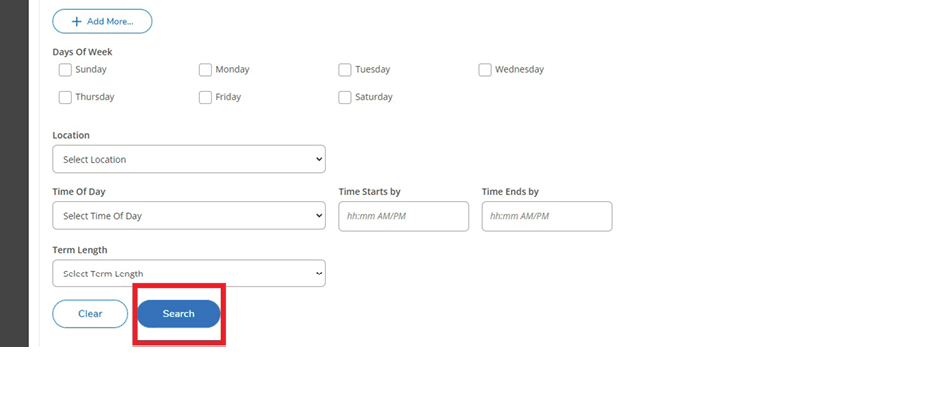Screen dimensions: 951x407
Task: Click the Time Of Day dropdown arrow
Action: coord(319,216)
